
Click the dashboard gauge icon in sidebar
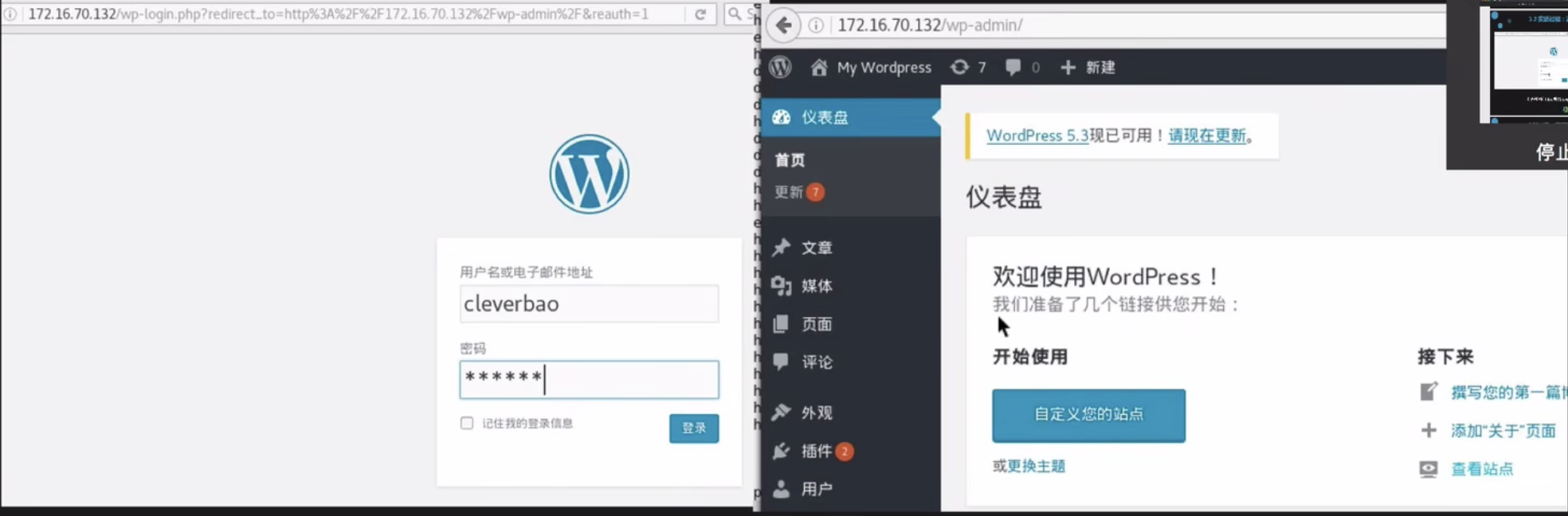tap(781, 117)
